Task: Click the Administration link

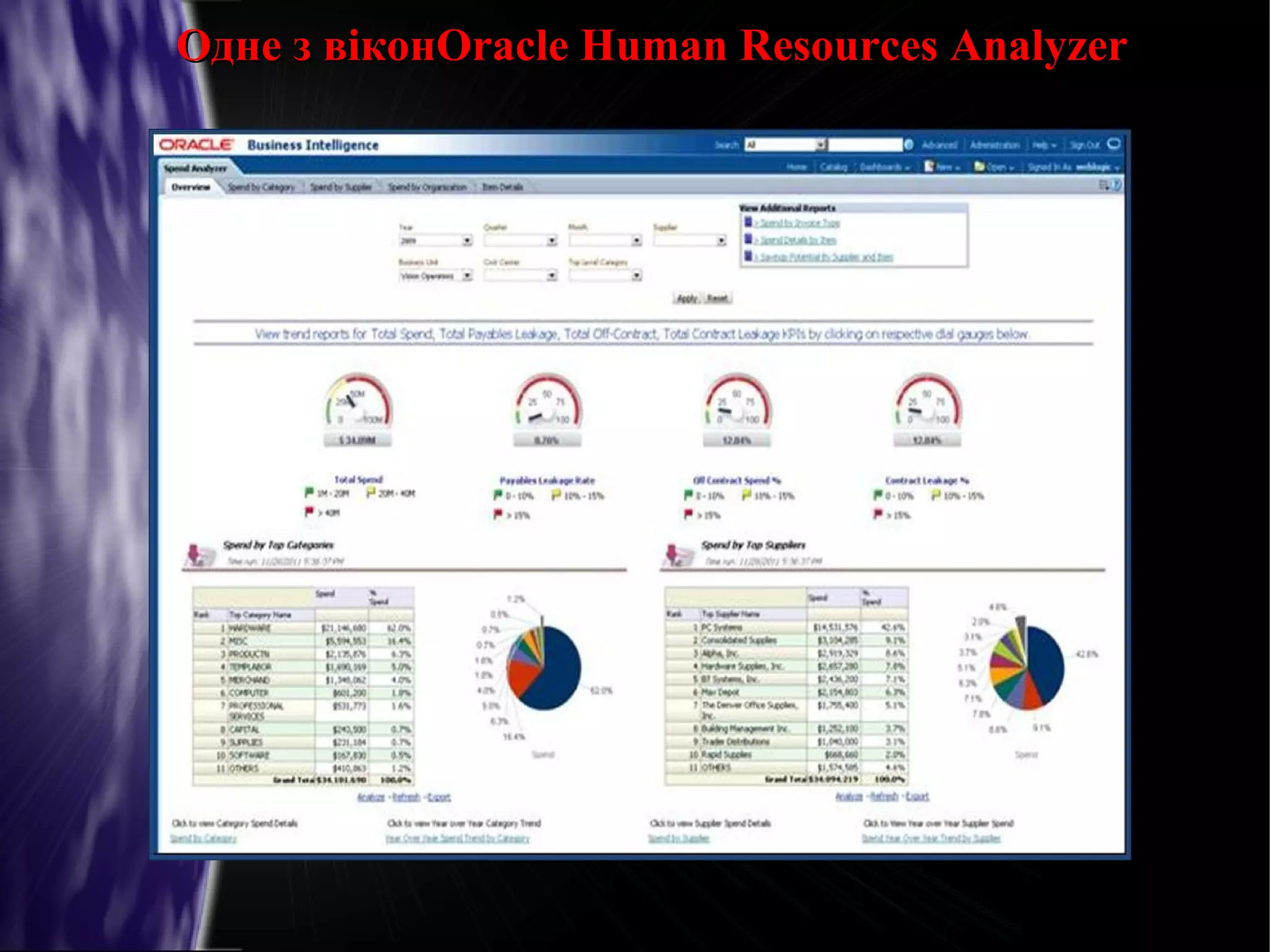Action: point(995,145)
